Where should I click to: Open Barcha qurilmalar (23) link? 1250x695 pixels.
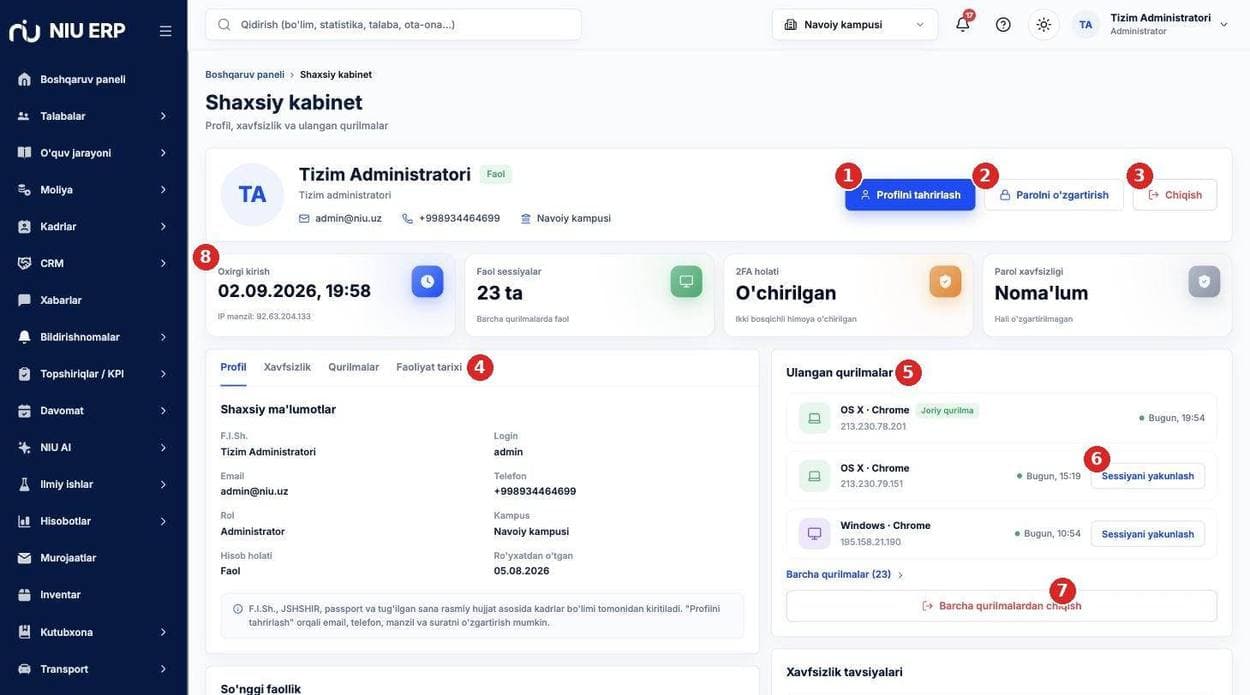(x=845, y=575)
